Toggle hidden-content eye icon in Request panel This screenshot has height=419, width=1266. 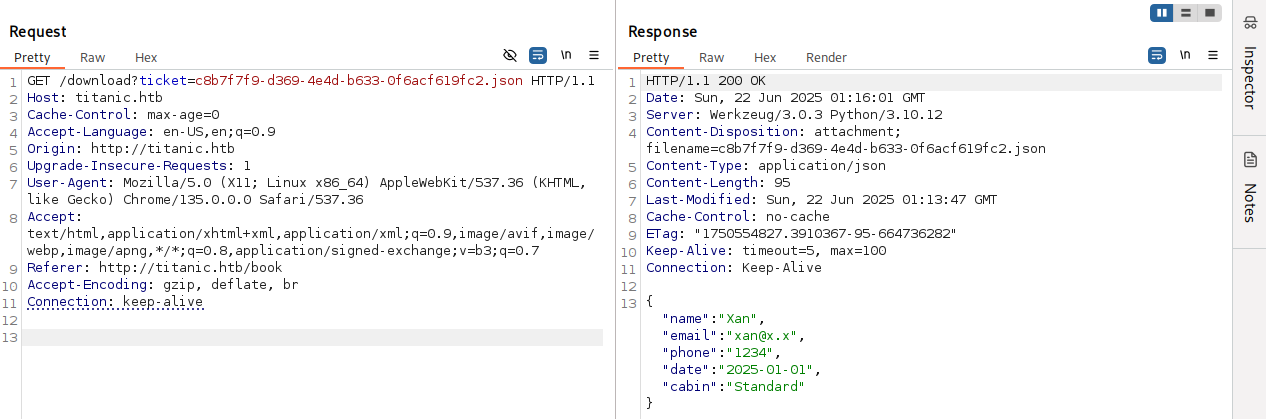click(x=510, y=55)
